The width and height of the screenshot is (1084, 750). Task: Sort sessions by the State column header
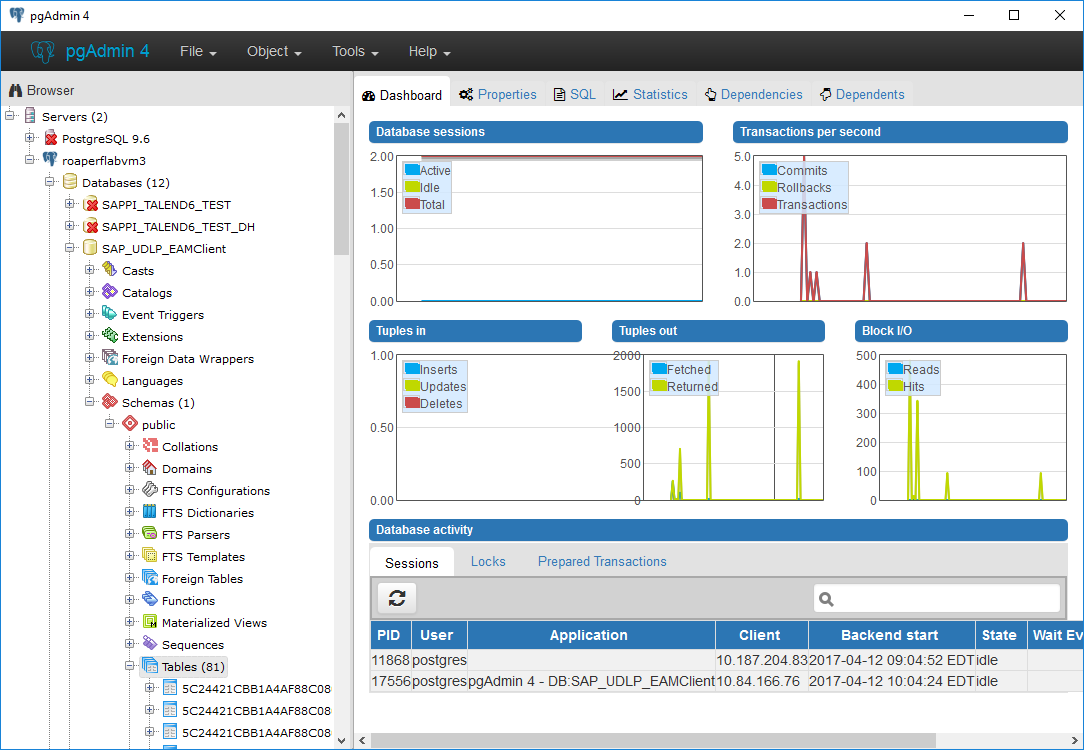point(1000,635)
